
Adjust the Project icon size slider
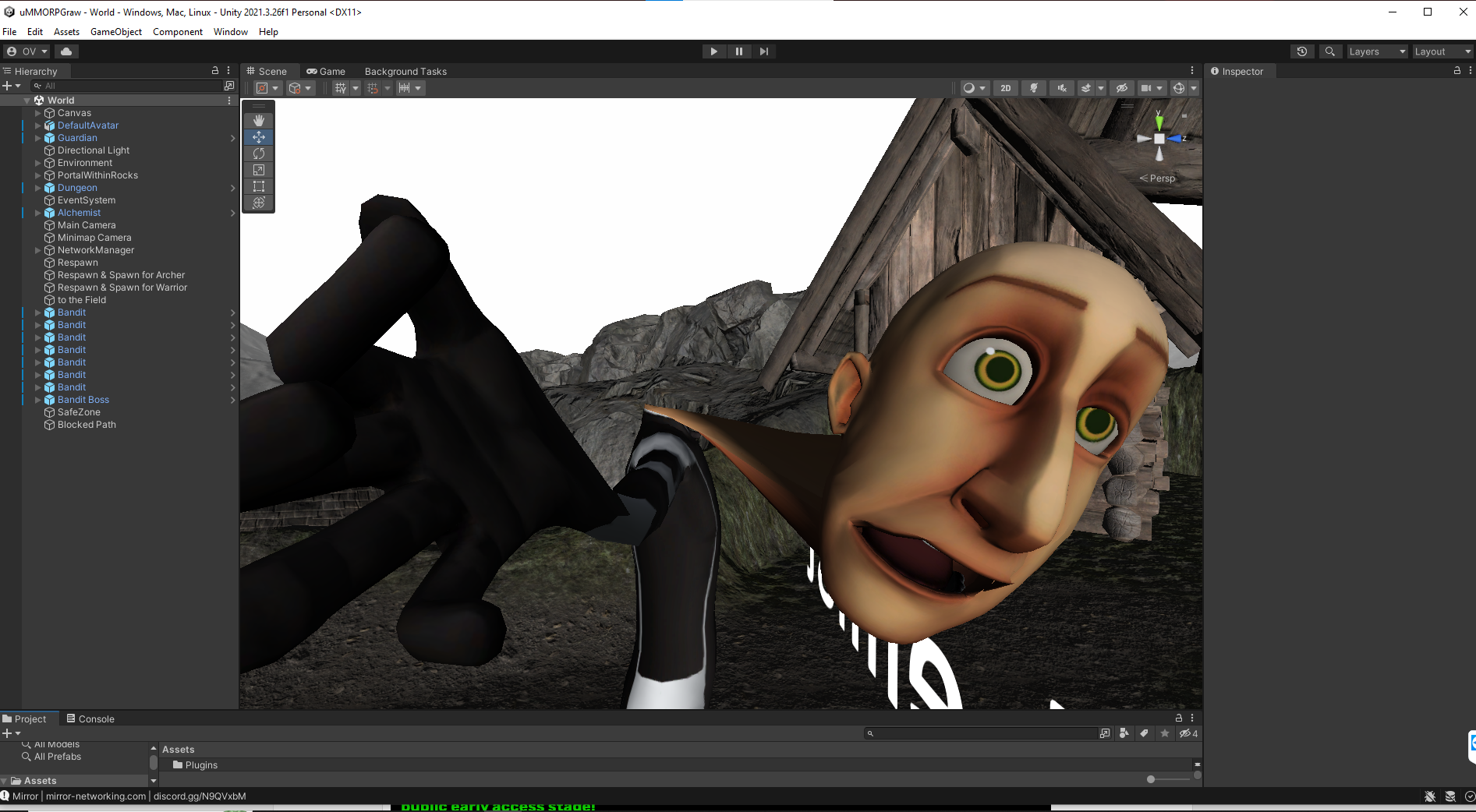[x=1151, y=779]
